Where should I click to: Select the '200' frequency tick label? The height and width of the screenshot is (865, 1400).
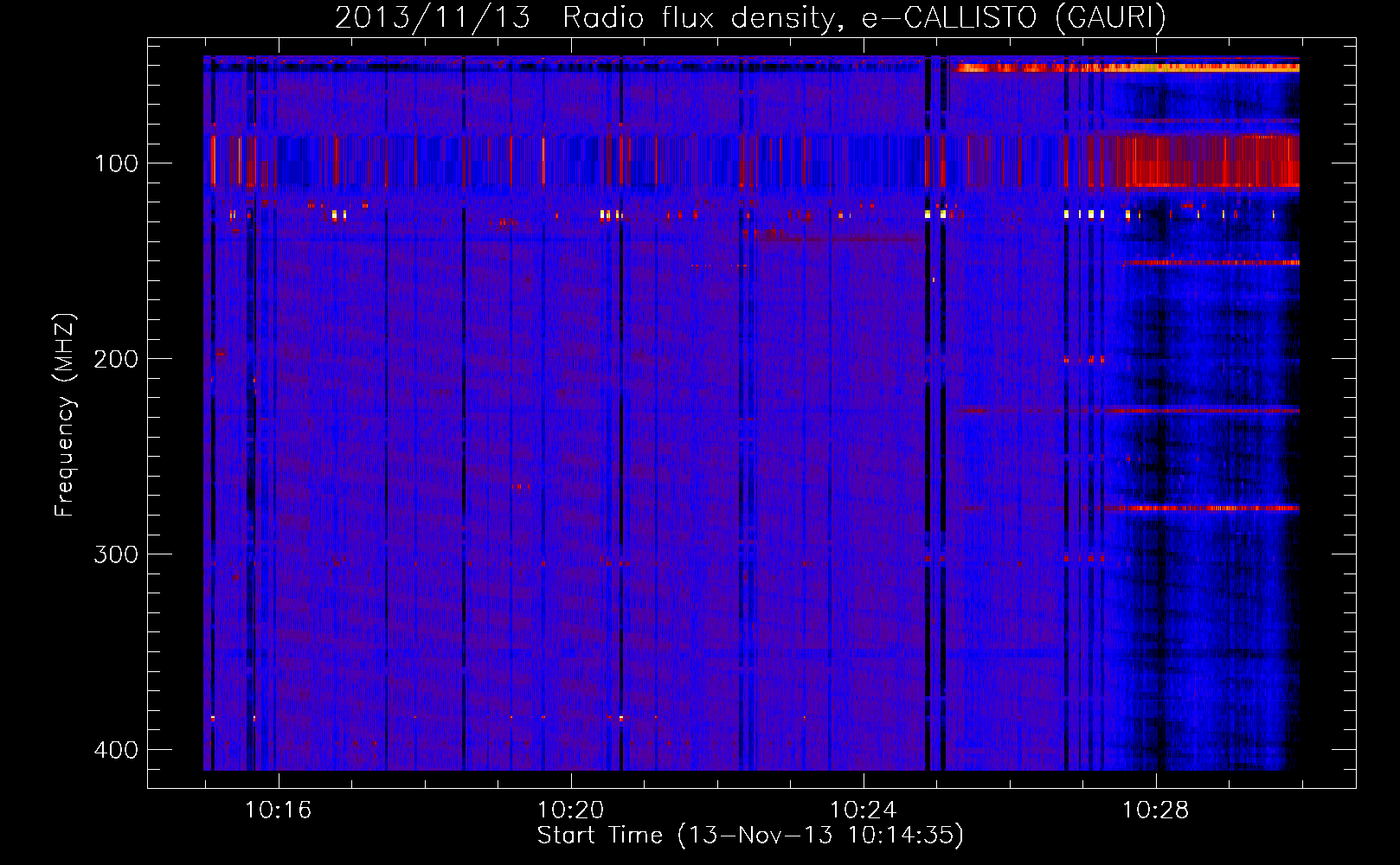tap(116, 359)
